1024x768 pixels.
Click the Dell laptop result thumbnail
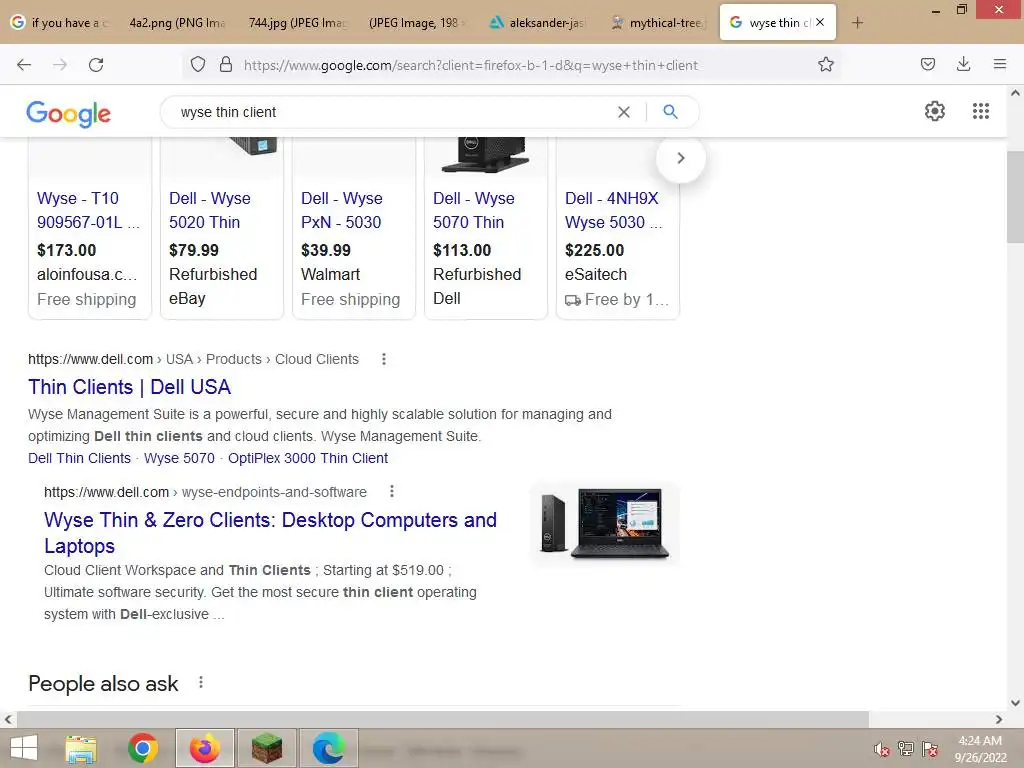[x=605, y=524]
